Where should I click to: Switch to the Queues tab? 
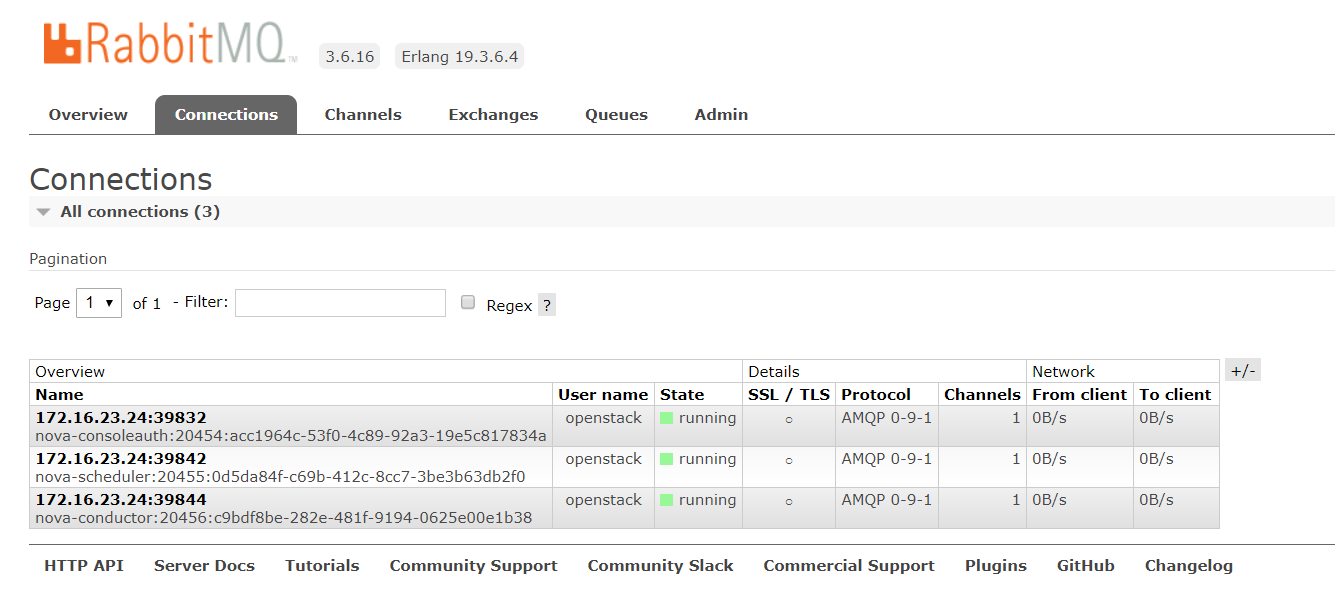coord(616,114)
